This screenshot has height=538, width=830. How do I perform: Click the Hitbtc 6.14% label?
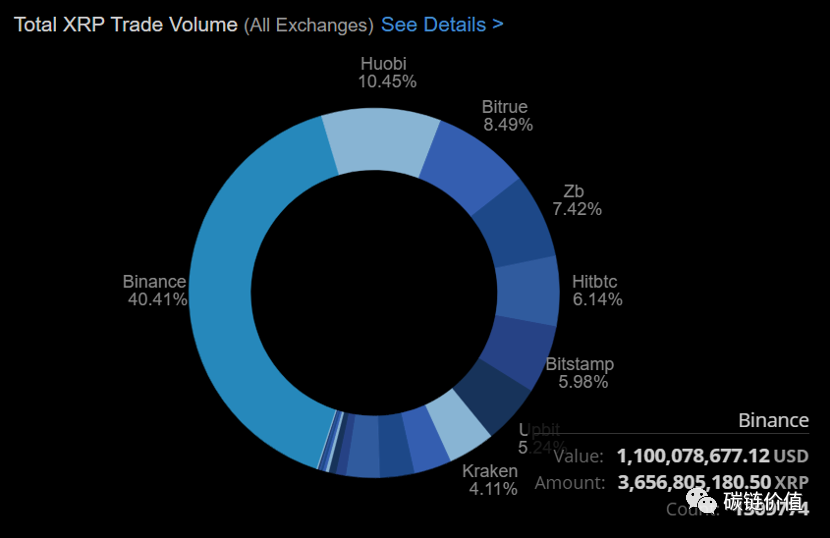tap(597, 290)
